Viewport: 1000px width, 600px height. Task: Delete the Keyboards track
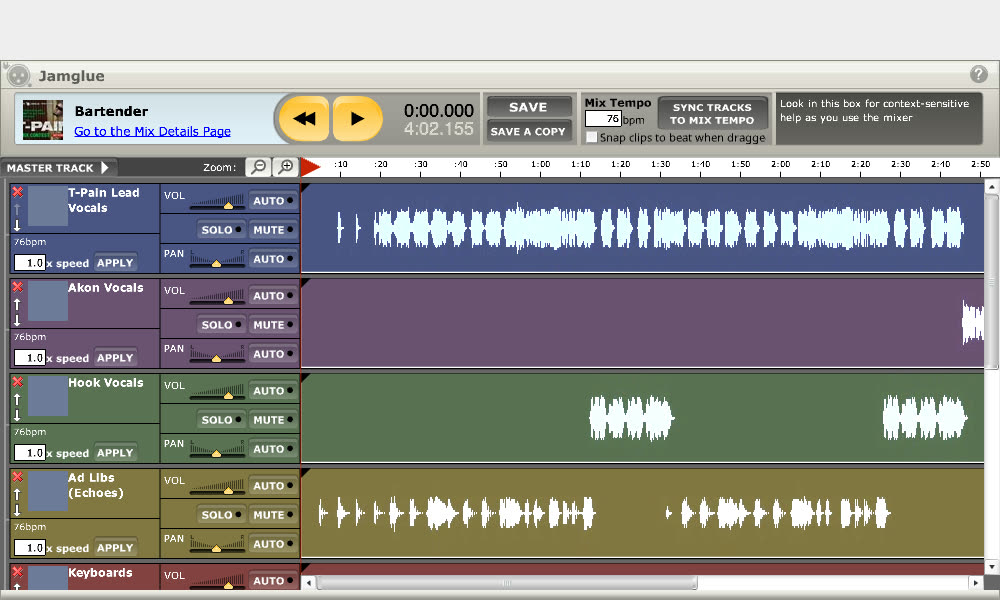(x=18, y=572)
